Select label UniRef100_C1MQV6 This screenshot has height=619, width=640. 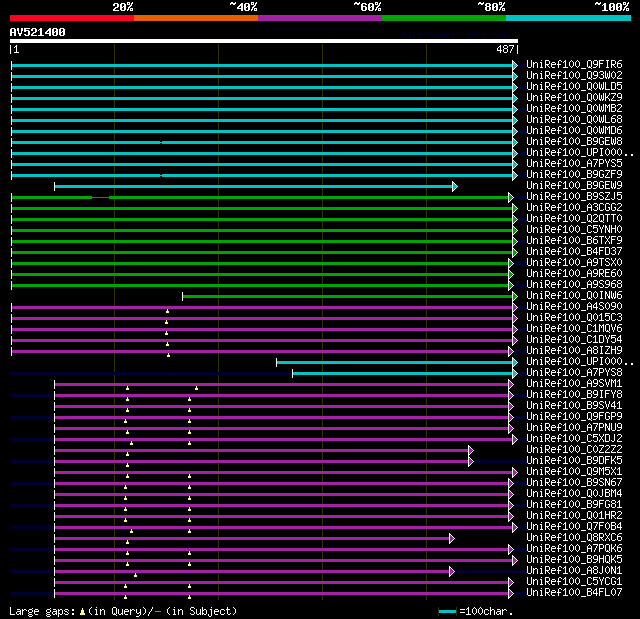click(x=574, y=329)
